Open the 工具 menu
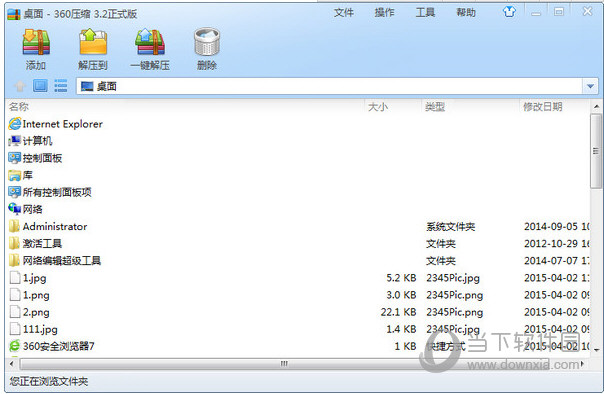 pos(425,13)
